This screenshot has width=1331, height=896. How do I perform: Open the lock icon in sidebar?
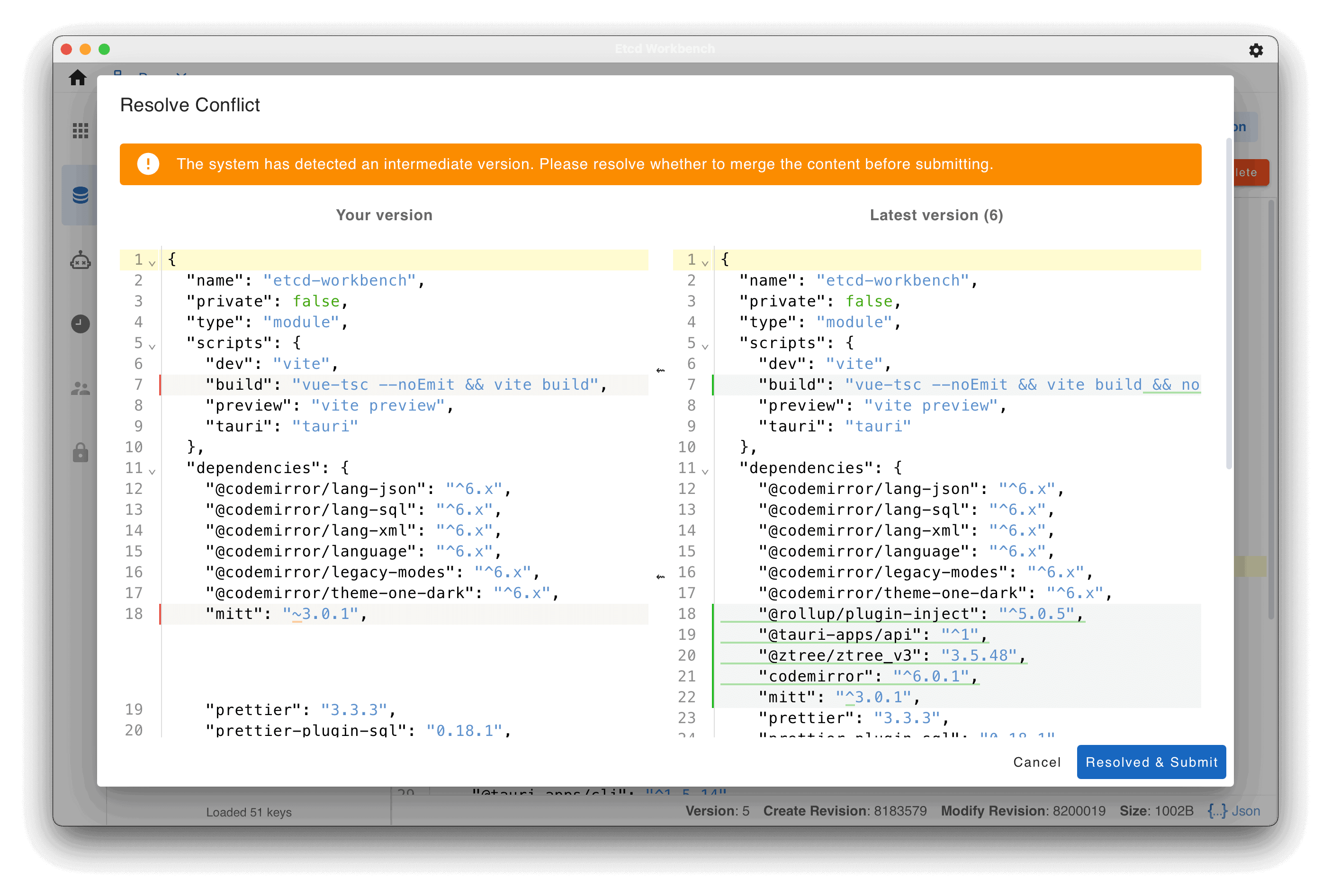81,453
